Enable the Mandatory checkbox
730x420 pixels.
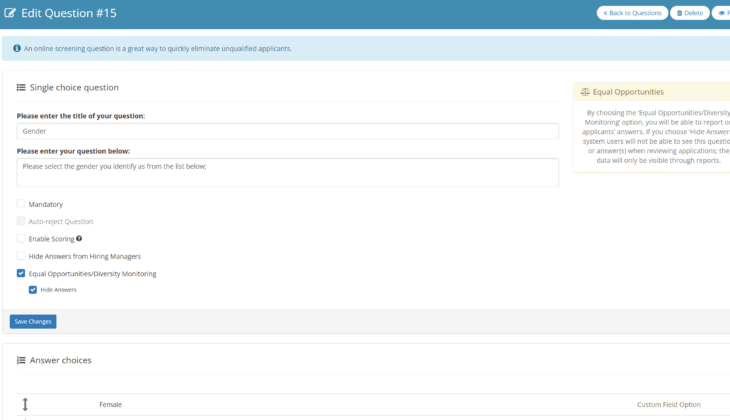21,204
